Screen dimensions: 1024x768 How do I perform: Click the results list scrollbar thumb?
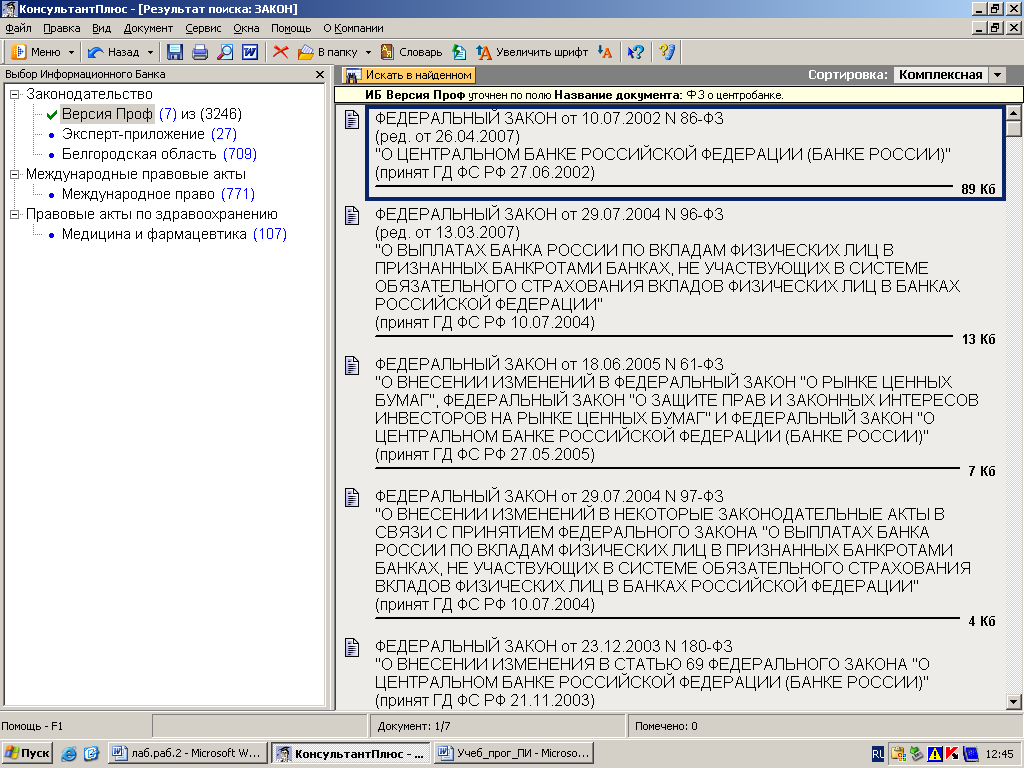point(1014,128)
